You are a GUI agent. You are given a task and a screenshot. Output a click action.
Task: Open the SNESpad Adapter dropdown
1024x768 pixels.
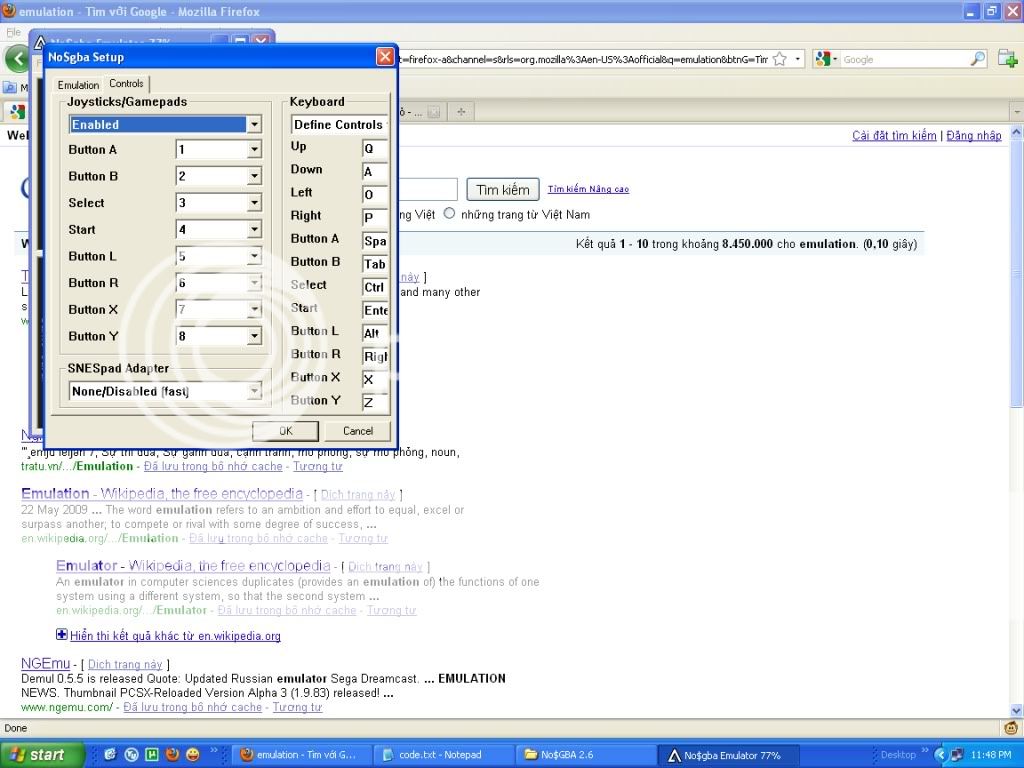(165, 391)
